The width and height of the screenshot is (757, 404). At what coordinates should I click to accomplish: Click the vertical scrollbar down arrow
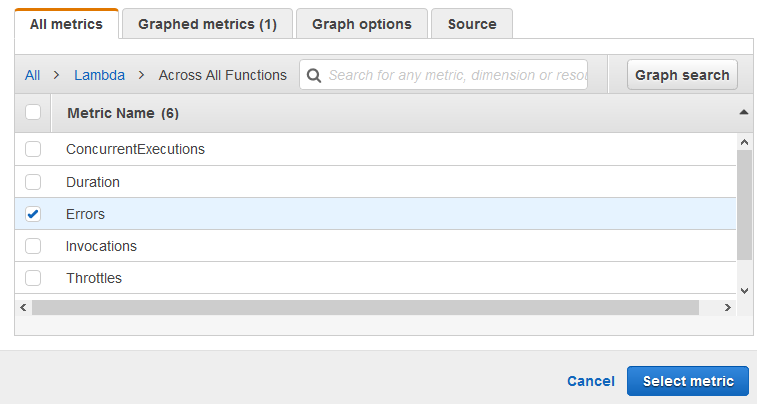pyautogui.click(x=744, y=289)
